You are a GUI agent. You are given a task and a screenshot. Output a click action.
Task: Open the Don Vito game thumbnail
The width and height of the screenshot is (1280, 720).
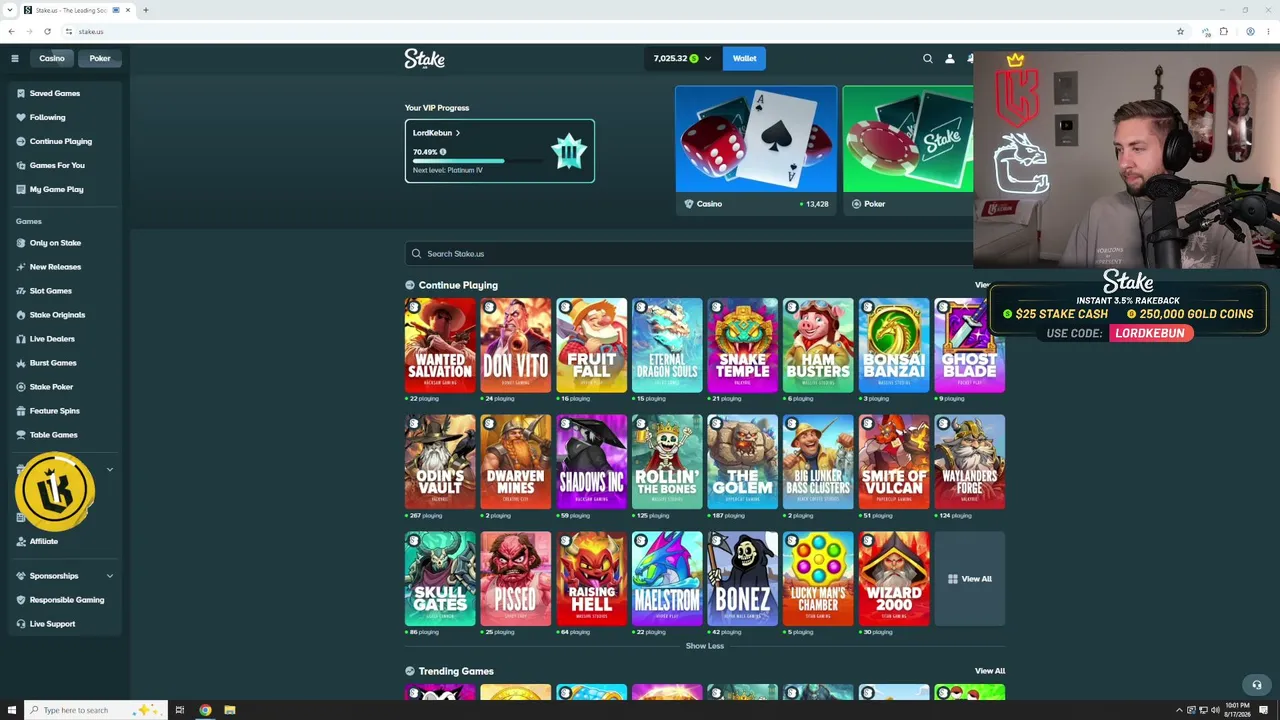click(x=516, y=345)
